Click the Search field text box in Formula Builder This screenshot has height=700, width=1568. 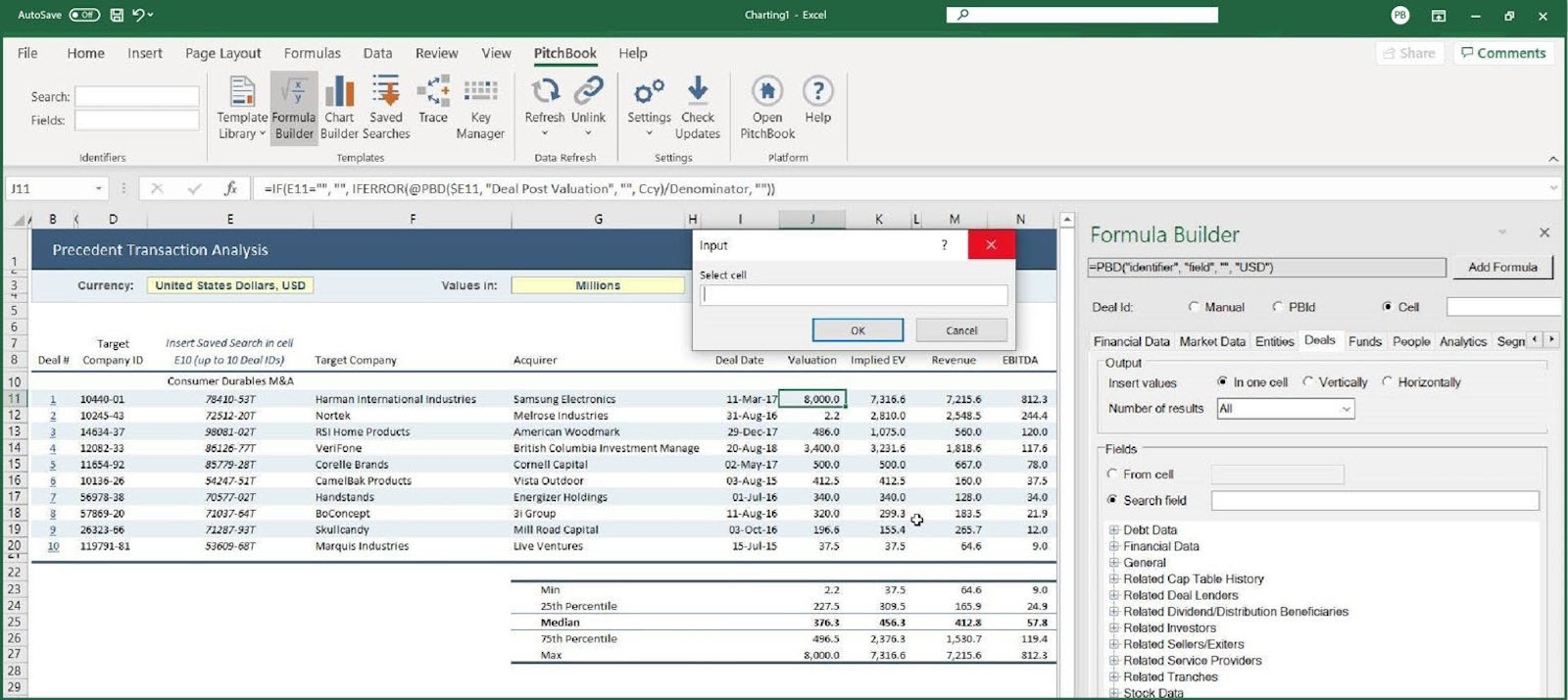coord(1375,500)
